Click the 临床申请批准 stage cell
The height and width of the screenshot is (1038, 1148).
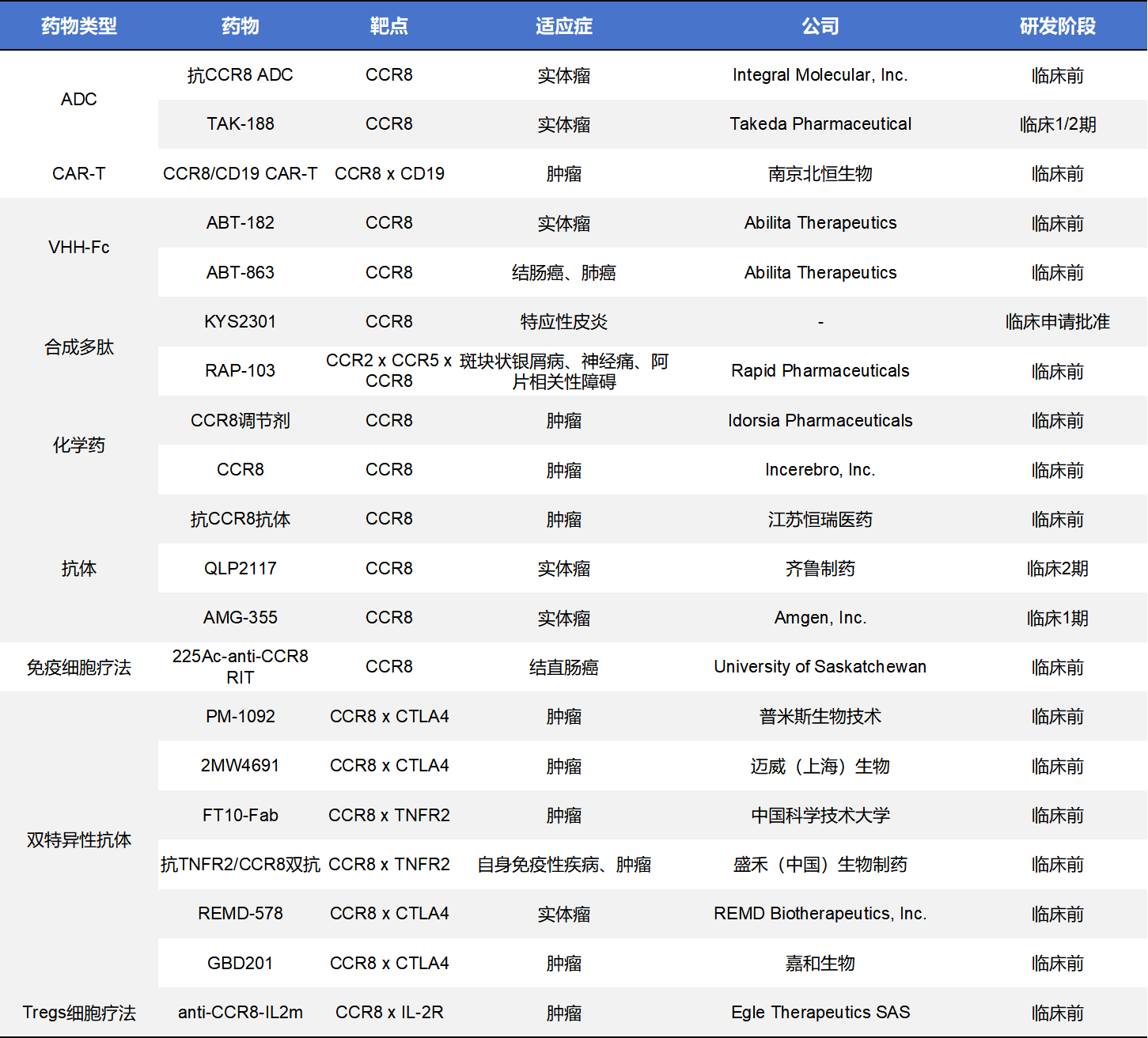tap(1057, 322)
